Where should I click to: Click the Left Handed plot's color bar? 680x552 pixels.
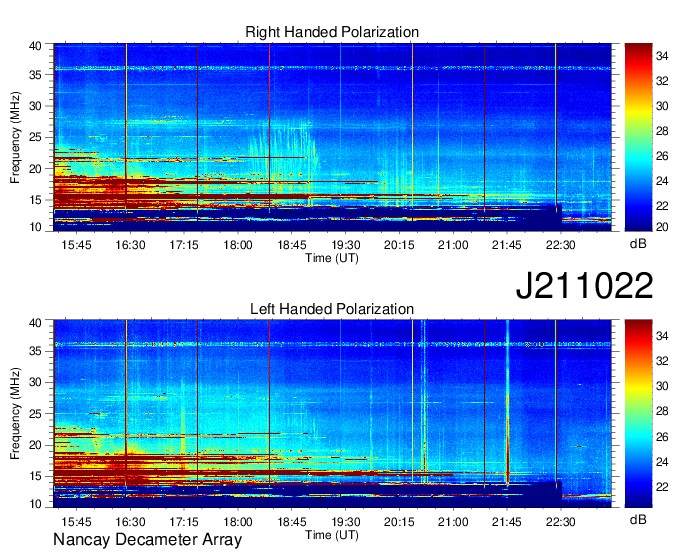(638, 414)
